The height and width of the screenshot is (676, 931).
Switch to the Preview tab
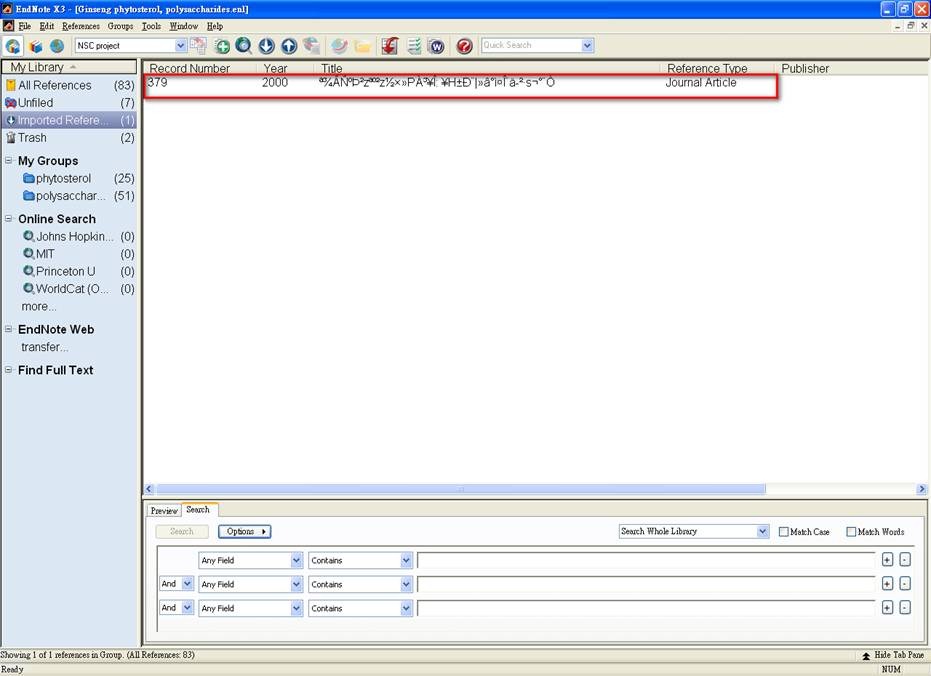[x=164, y=510]
